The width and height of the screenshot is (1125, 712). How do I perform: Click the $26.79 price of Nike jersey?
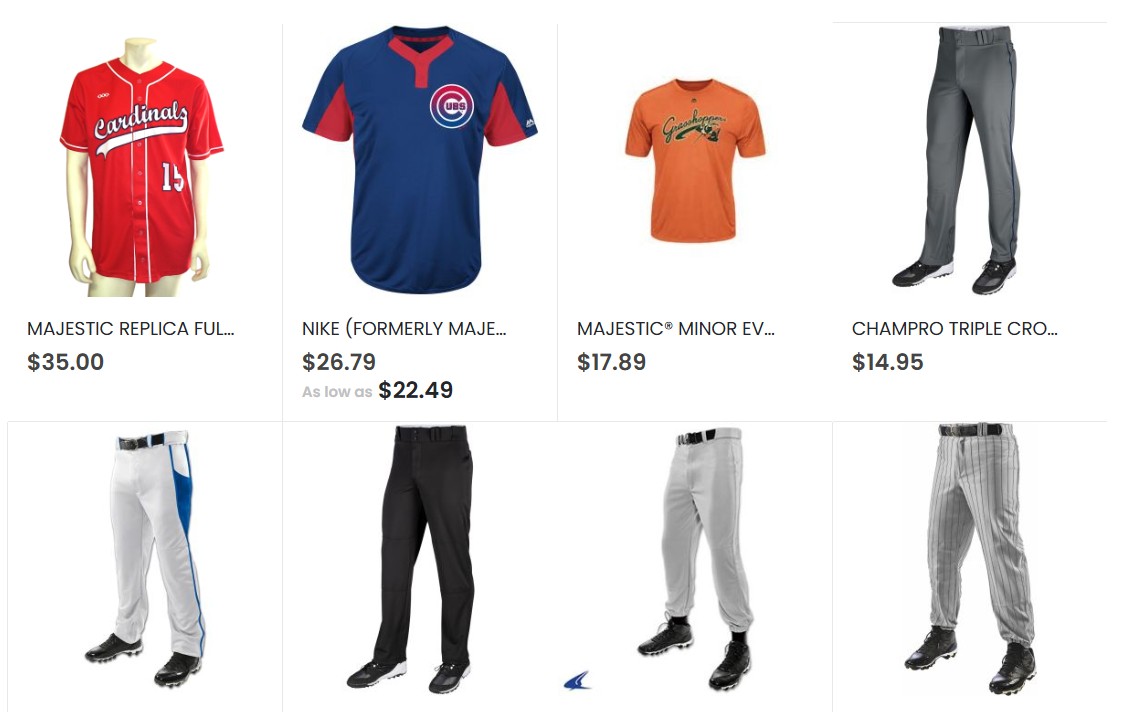(339, 362)
